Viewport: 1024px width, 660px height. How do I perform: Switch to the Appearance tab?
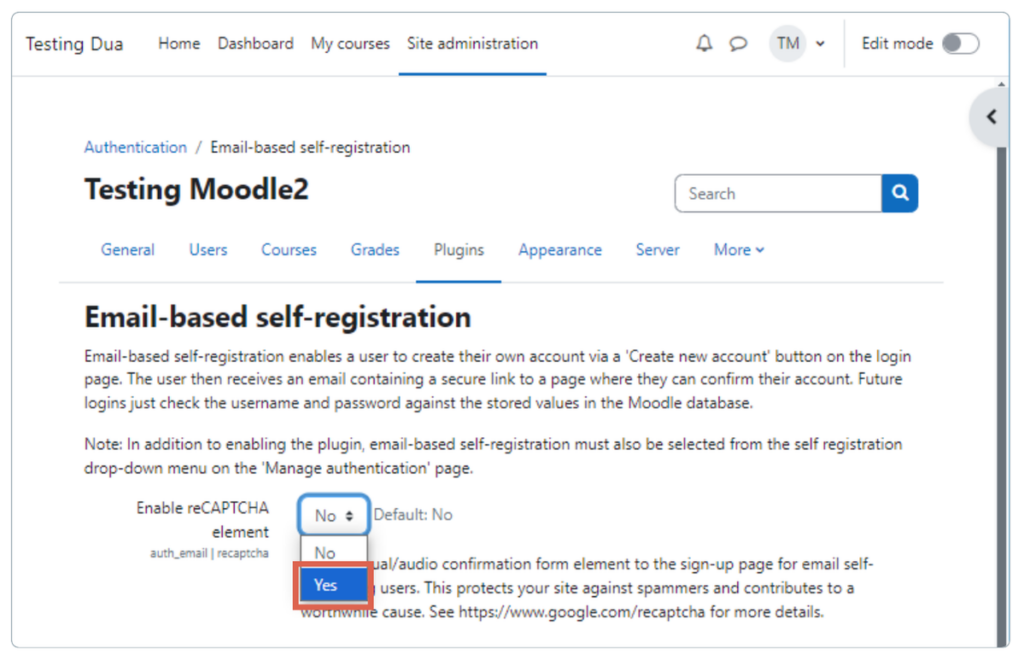[560, 250]
